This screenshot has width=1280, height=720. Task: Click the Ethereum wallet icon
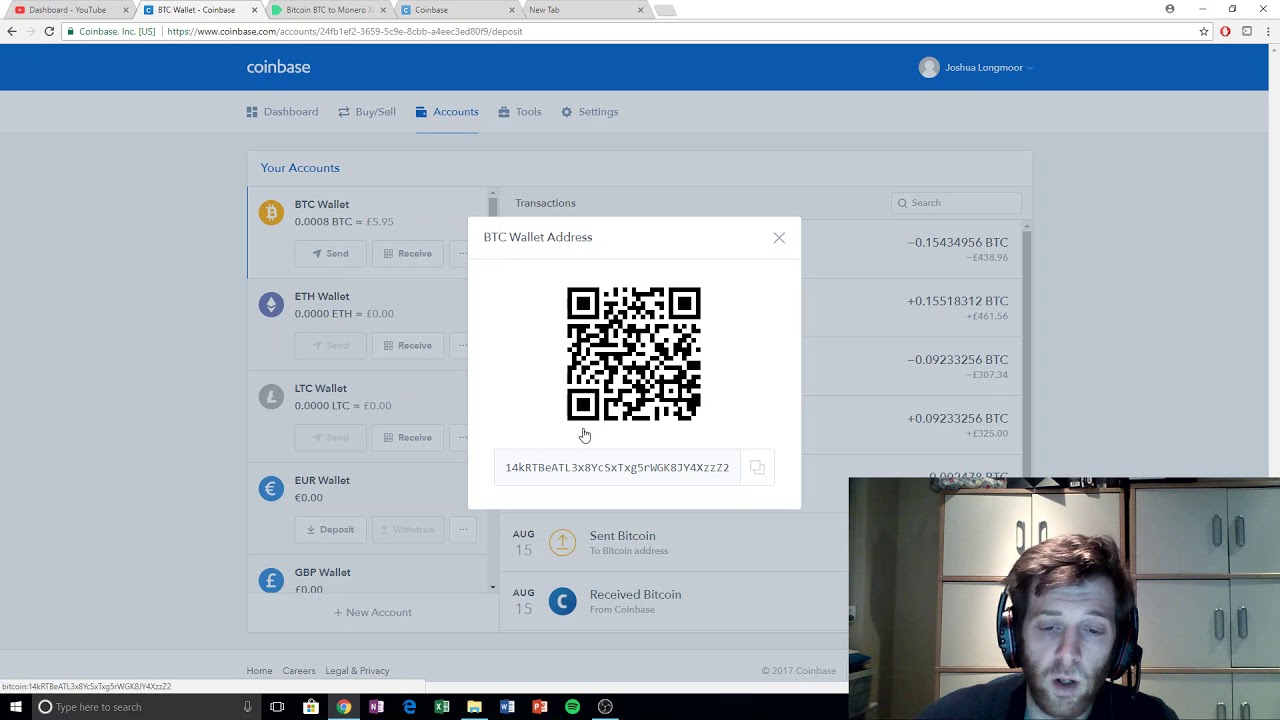point(271,304)
